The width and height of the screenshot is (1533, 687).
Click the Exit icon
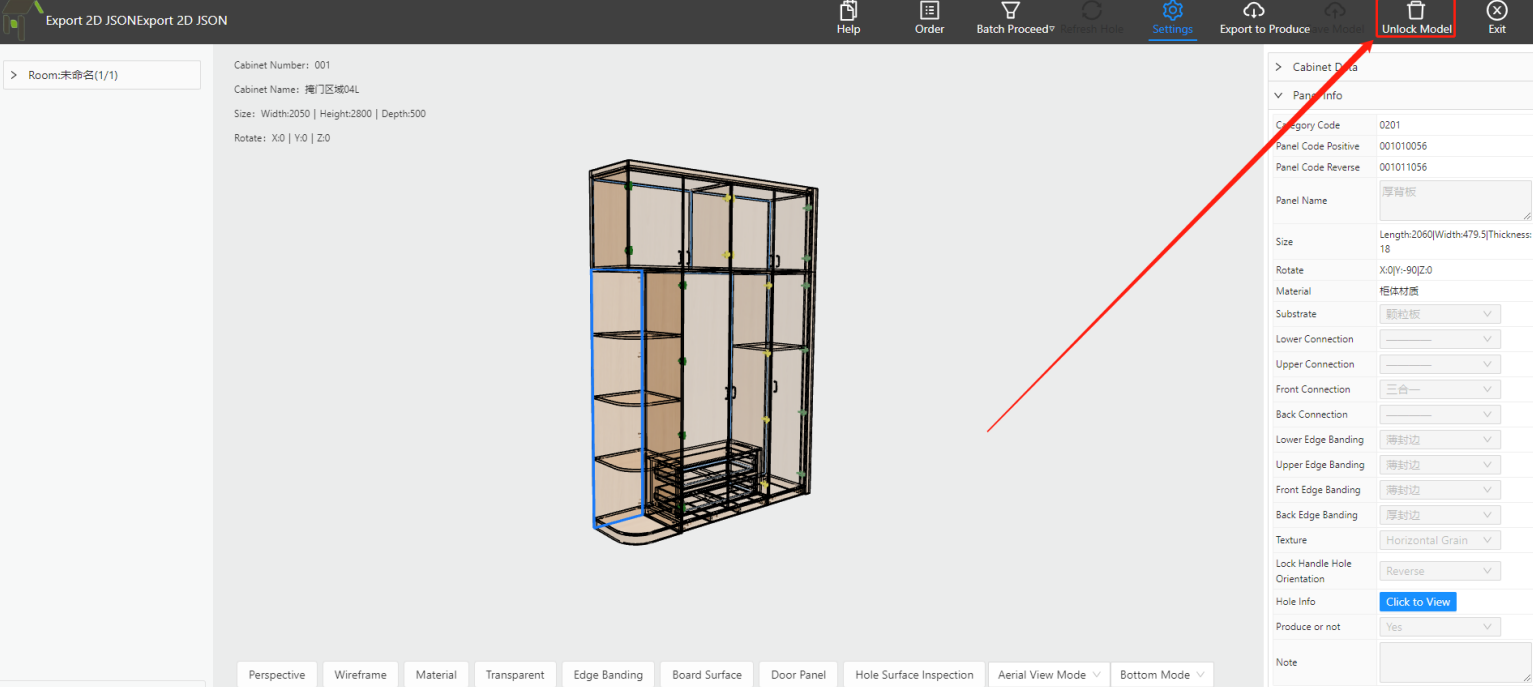pyautogui.click(x=1497, y=11)
